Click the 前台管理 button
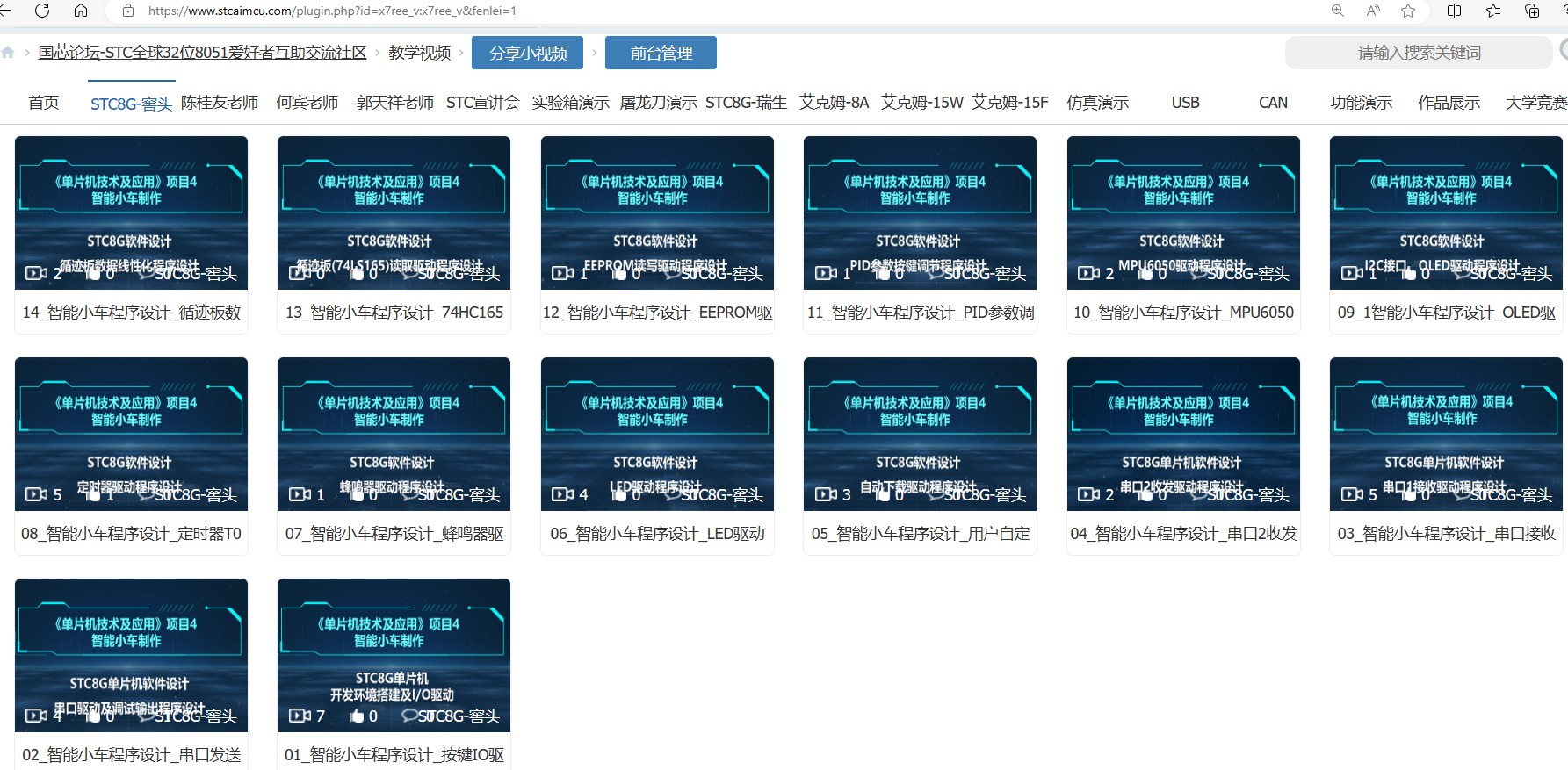Image resolution: width=1568 pixels, height=770 pixels. pyautogui.click(x=661, y=53)
